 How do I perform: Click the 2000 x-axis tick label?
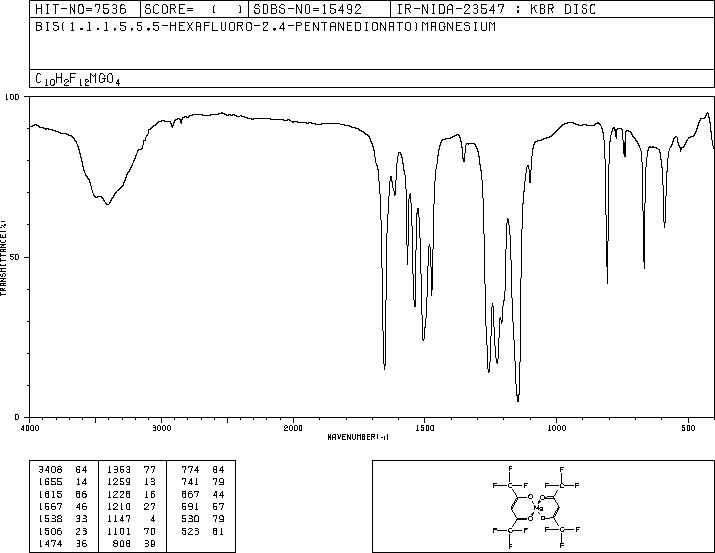tap(293, 428)
